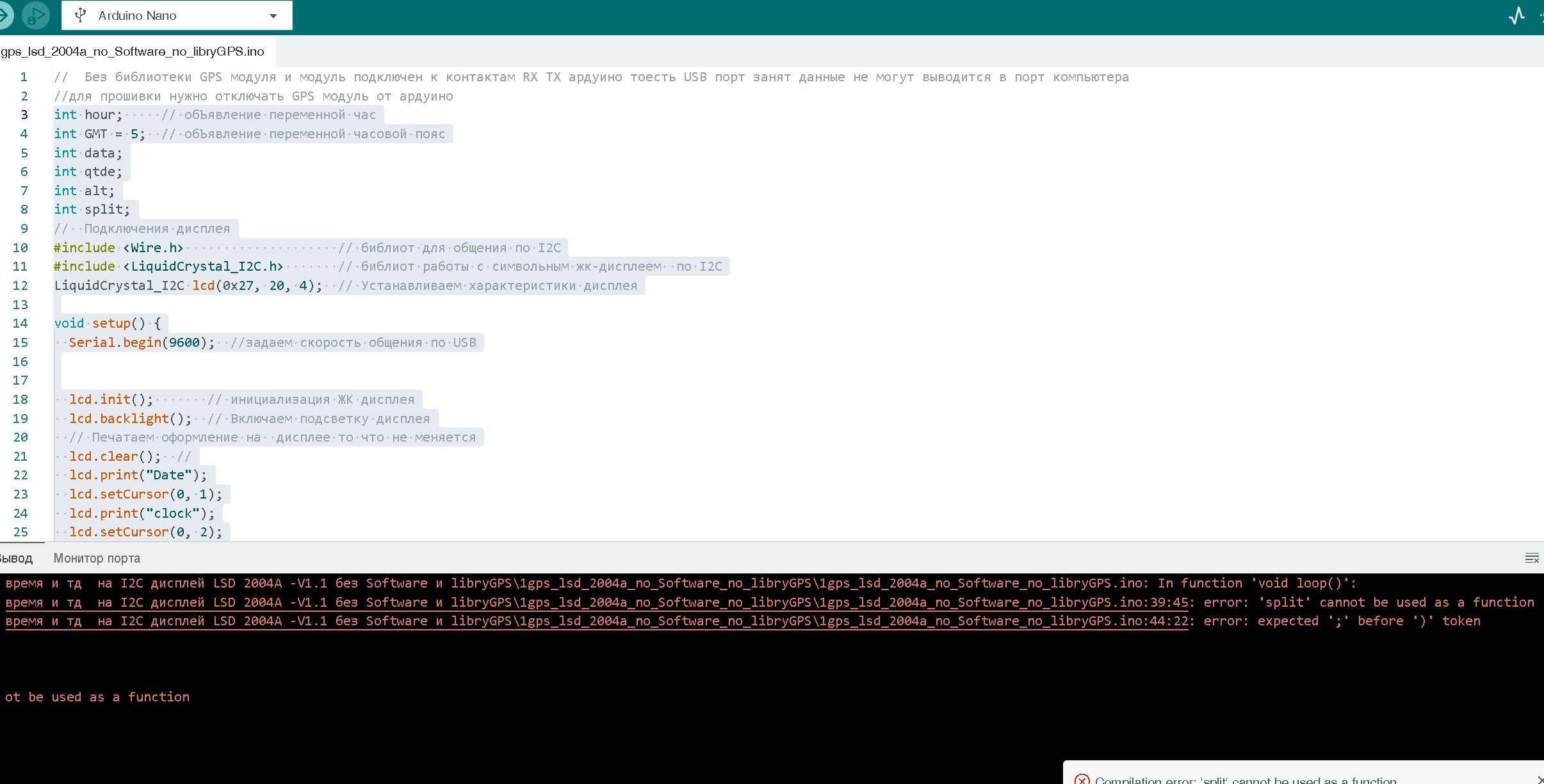The height and width of the screenshot is (784, 1544).
Task: Switch to Монитор порта tab
Action: coord(97,558)
